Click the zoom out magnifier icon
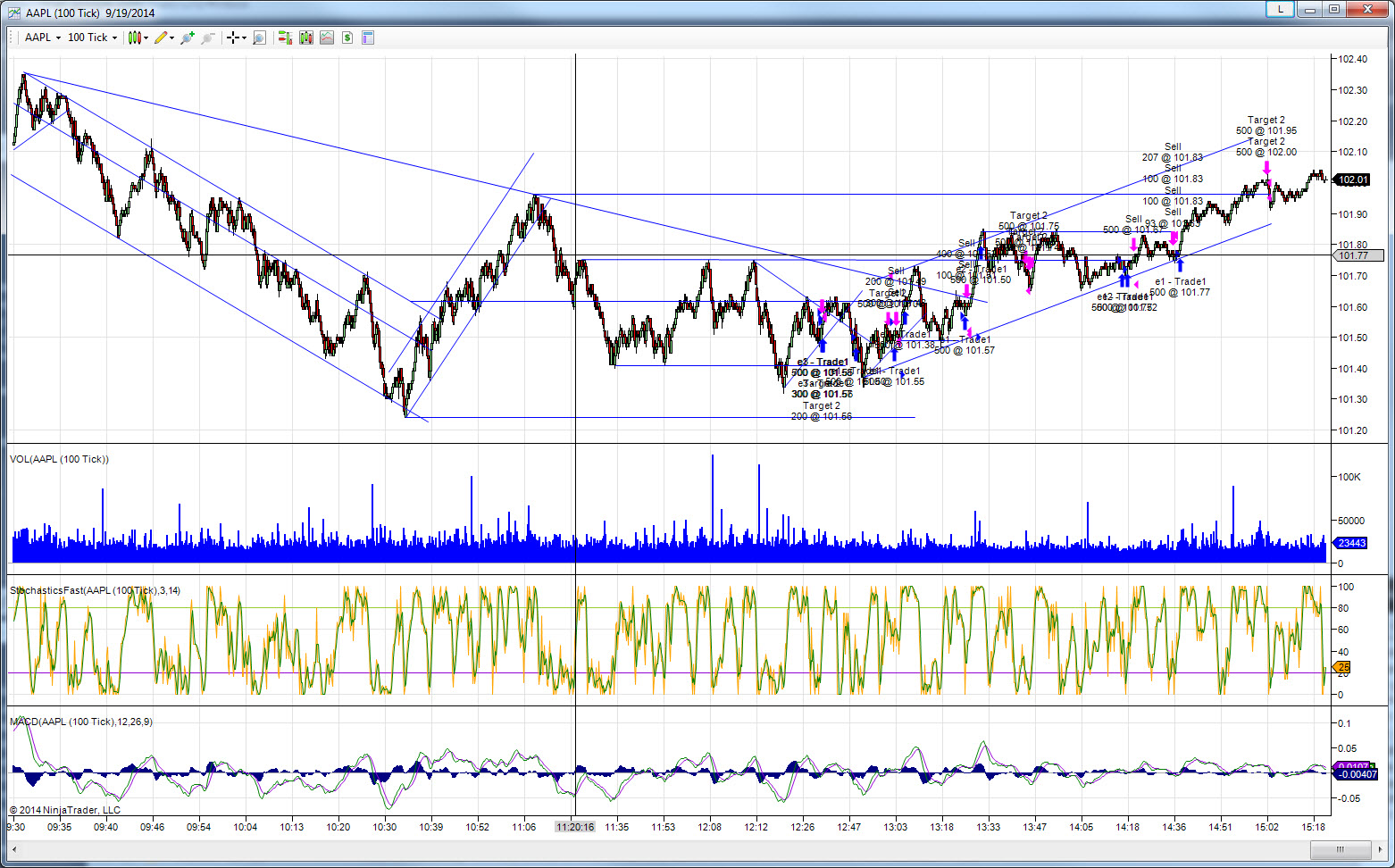 coord(208,38)
